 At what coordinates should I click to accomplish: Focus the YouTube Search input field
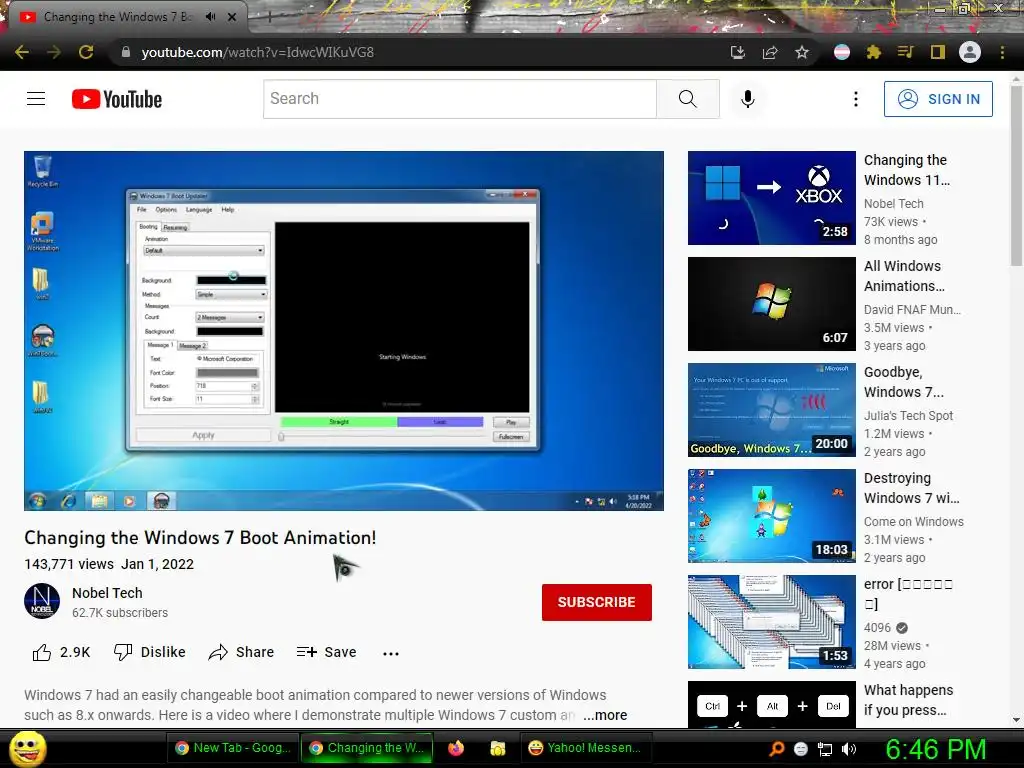[x=460, y=99]
